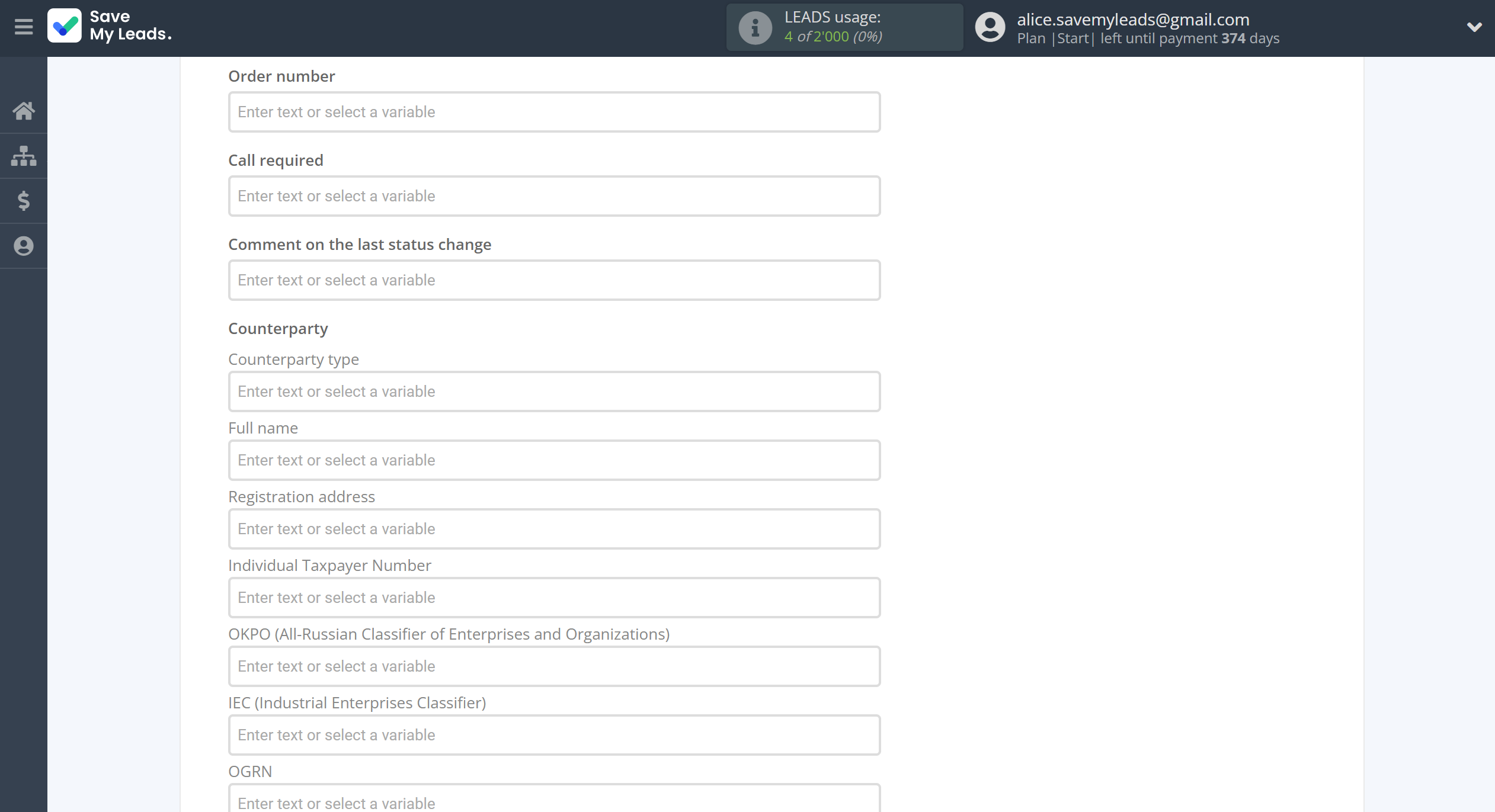
Task: Click the Registration address input field
Action: click(x=554, y=528)
